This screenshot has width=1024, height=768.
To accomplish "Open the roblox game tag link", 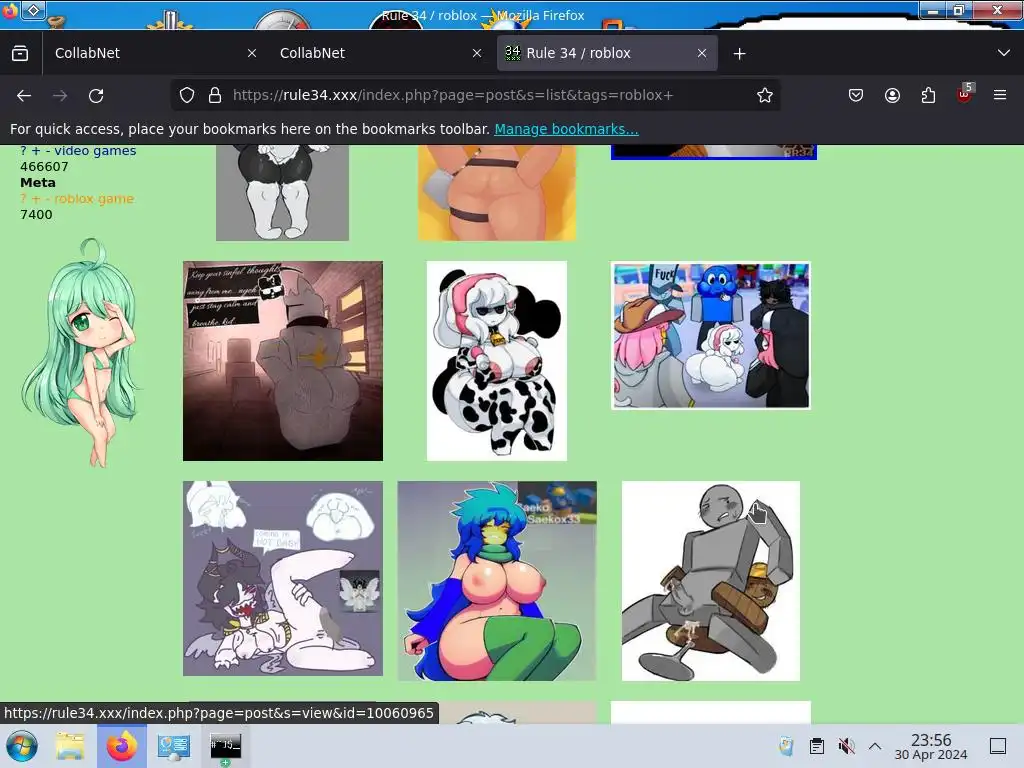I will click(x=94, y=199).
